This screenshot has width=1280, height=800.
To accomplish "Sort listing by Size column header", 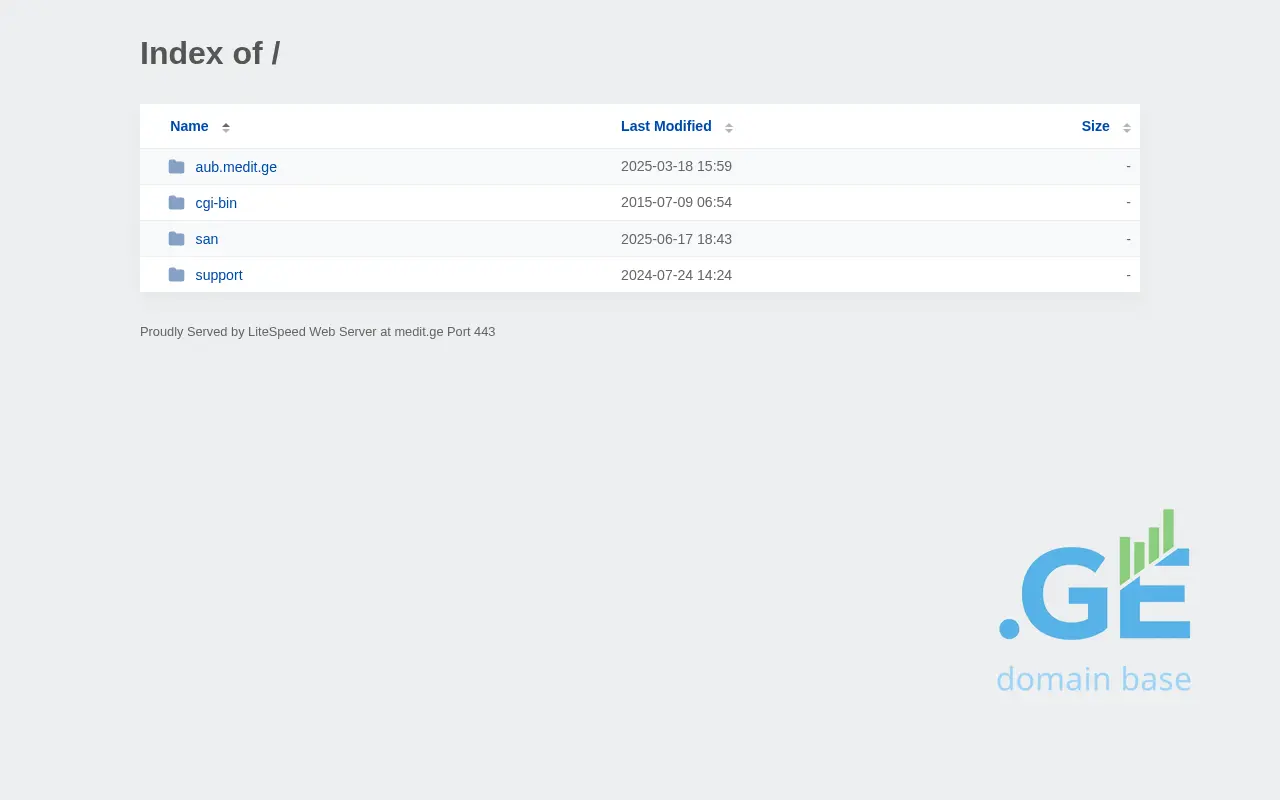I will coord(1095,126).
